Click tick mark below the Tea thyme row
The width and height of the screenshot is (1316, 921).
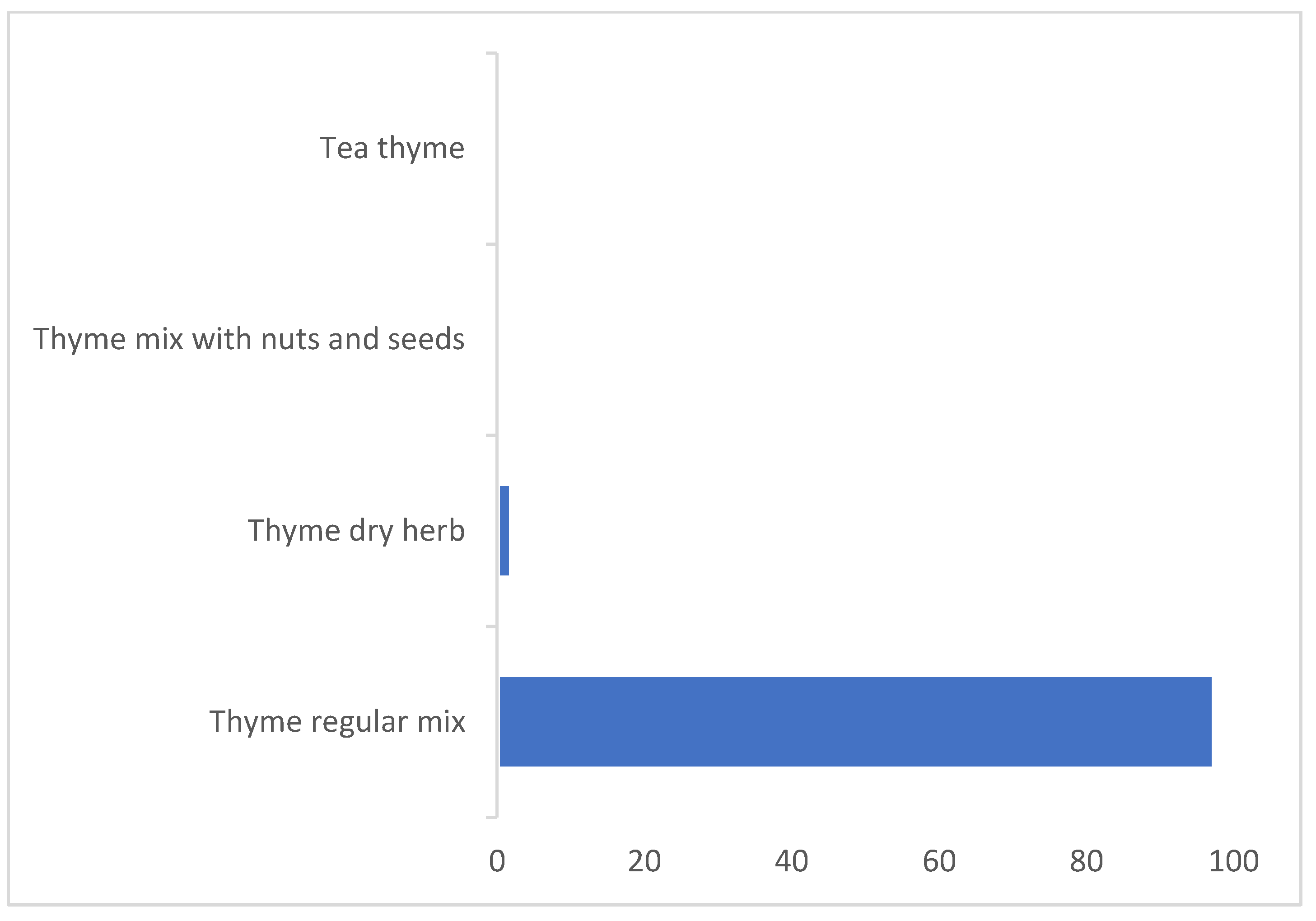[491, 245]
